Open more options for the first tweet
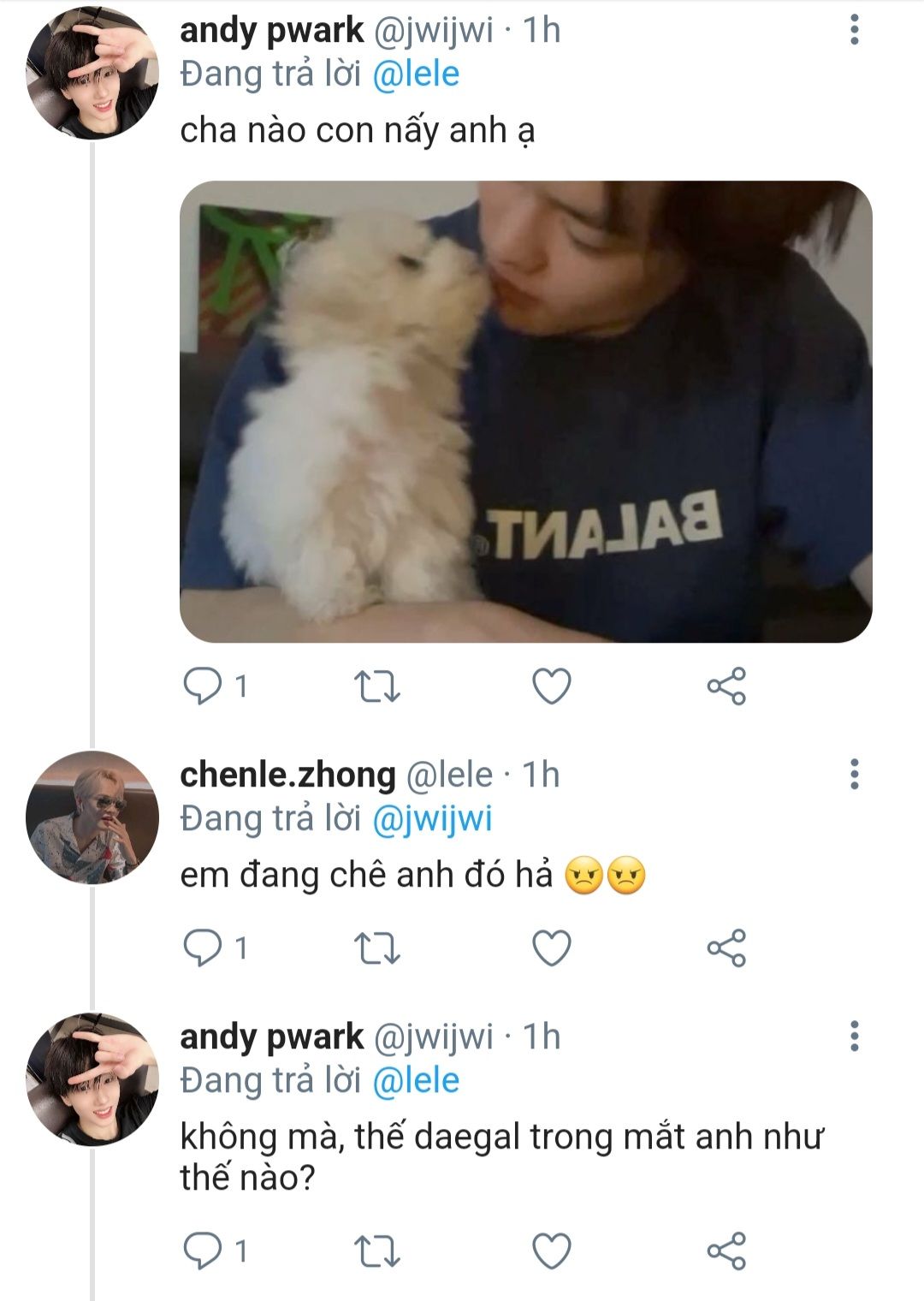Viewport: 924px width, 1301px height. pos(854,30)
